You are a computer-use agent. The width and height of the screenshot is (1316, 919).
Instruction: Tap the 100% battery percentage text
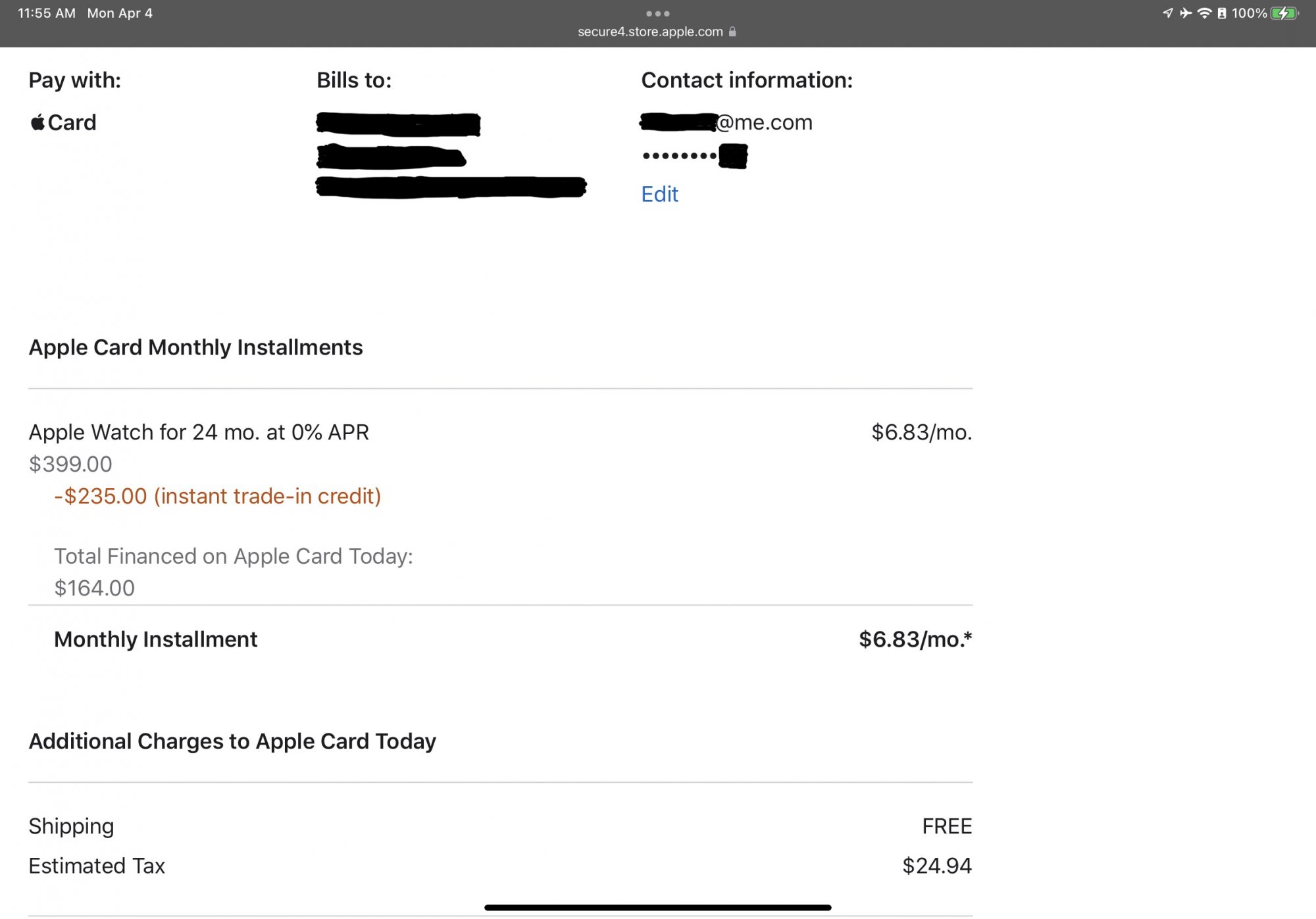1249,13
